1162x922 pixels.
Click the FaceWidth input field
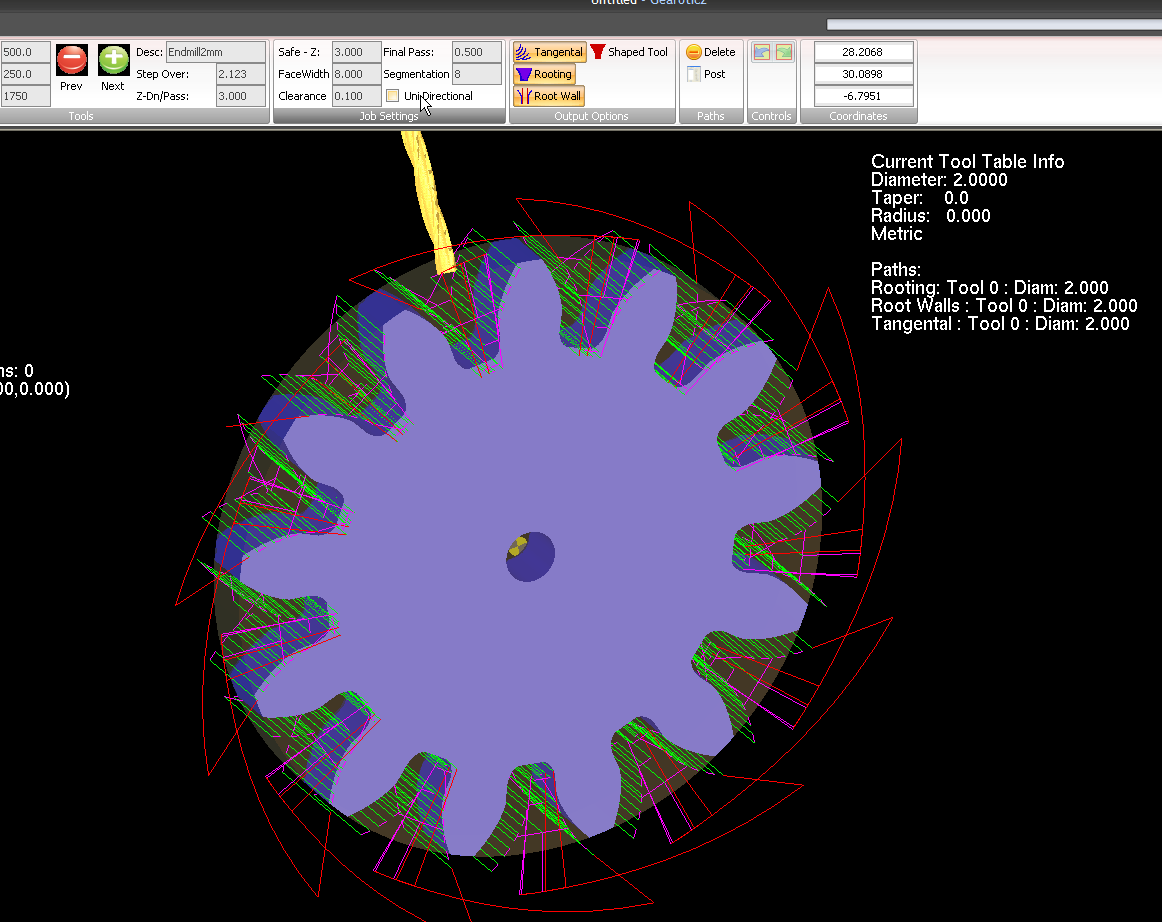[356, 74]
